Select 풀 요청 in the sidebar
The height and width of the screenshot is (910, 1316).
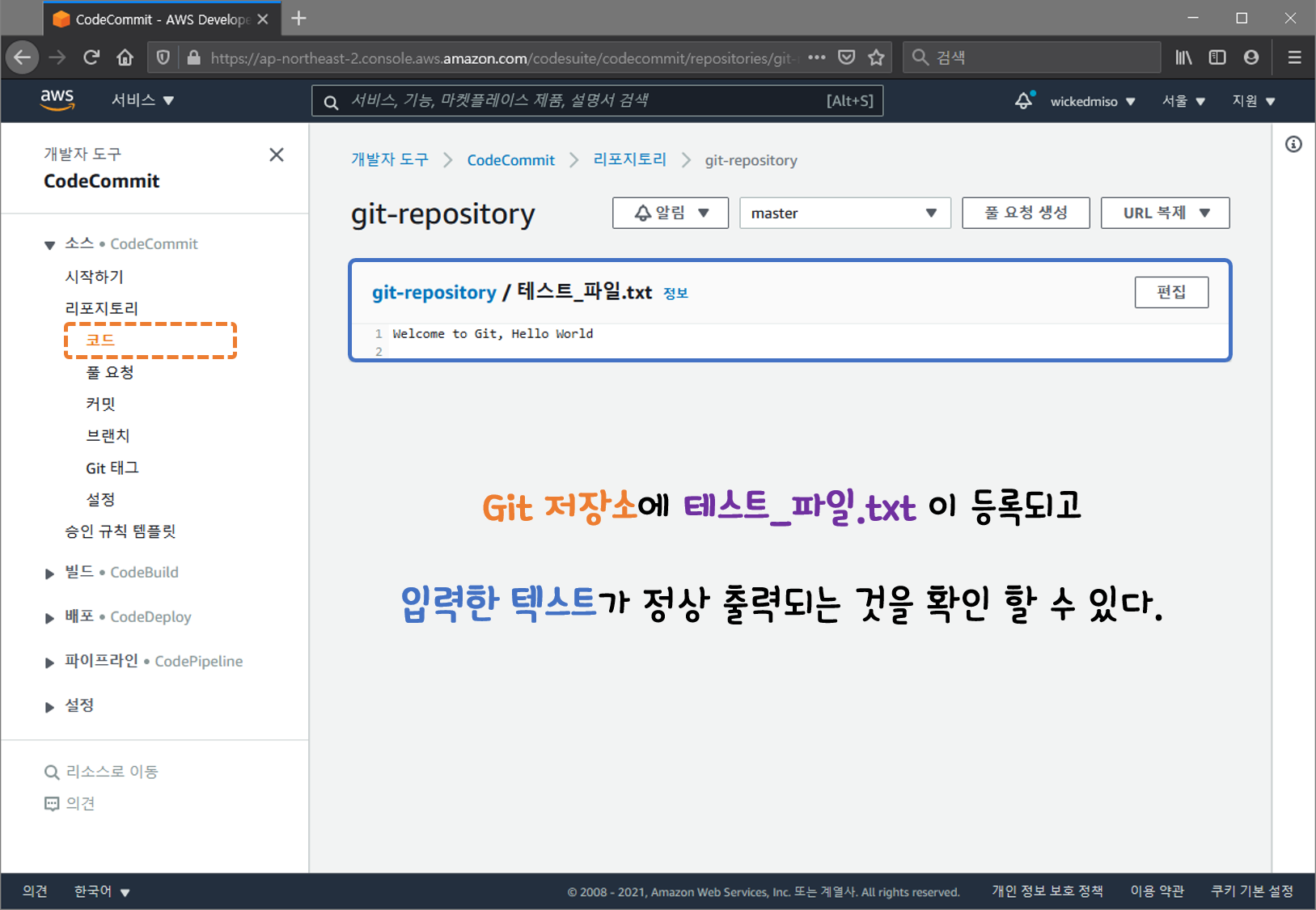tap(110, 372)
